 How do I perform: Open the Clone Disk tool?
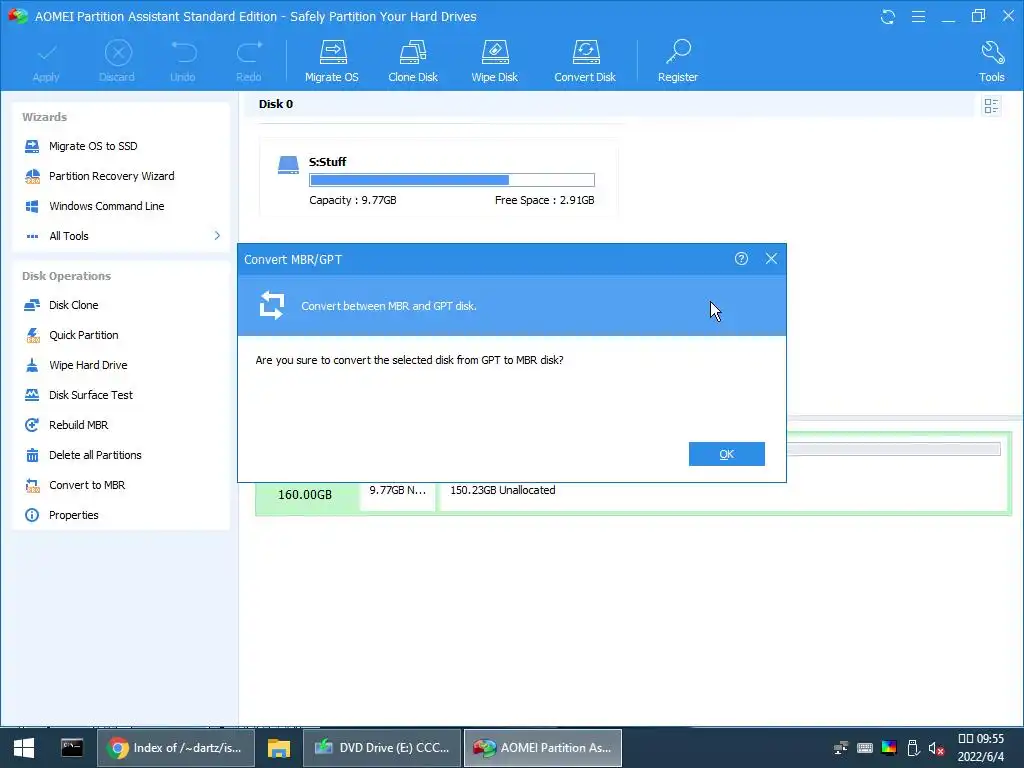tap(413, 61)
